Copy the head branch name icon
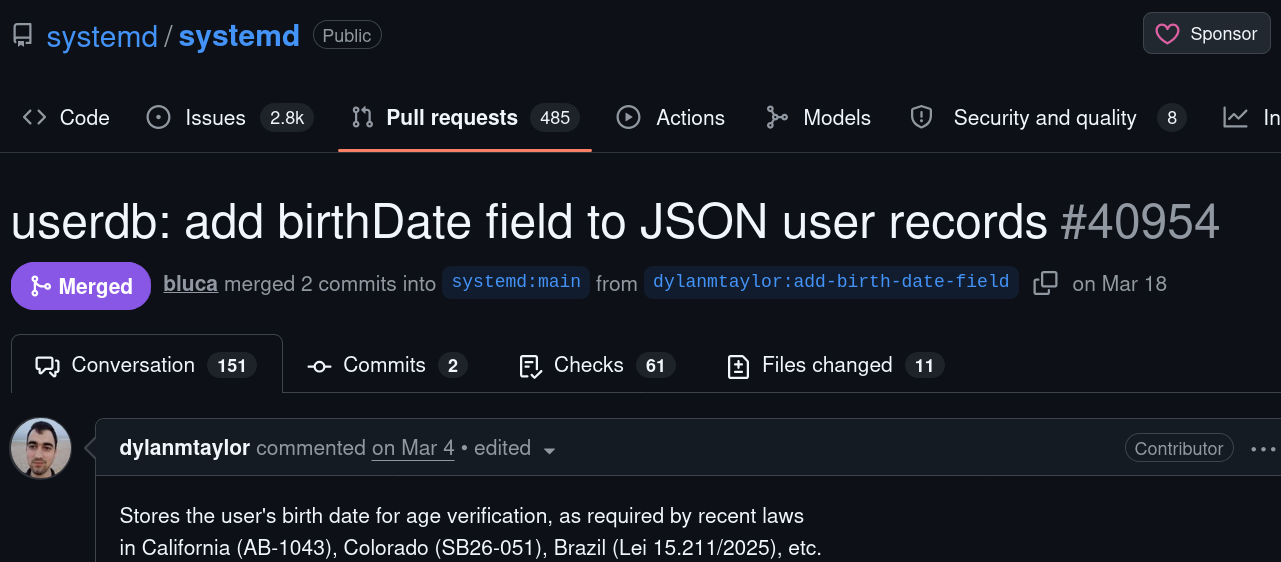The height and width of the screenshot is (562, 1281). 1045,283
